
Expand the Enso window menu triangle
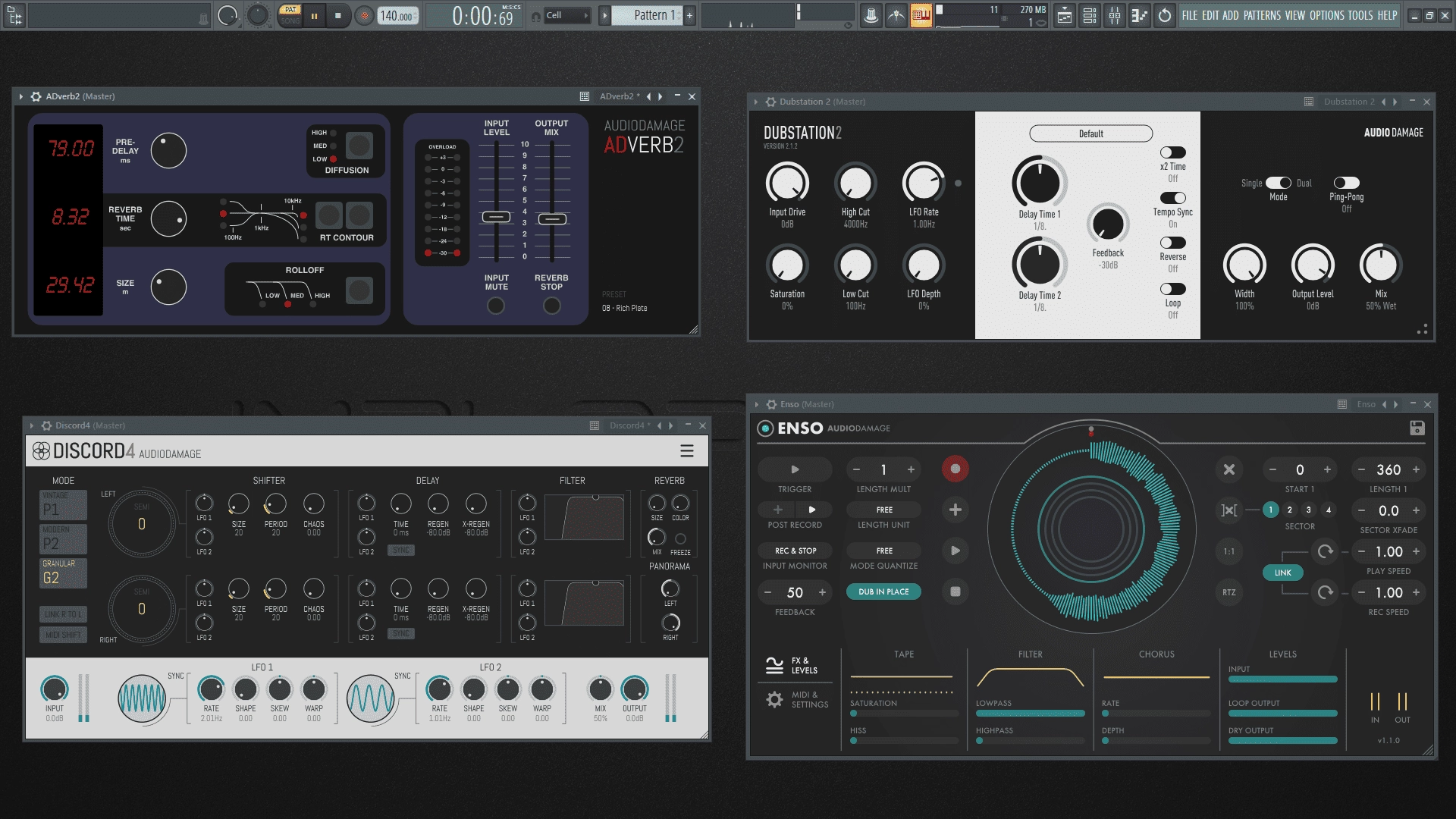click(756, 404)
